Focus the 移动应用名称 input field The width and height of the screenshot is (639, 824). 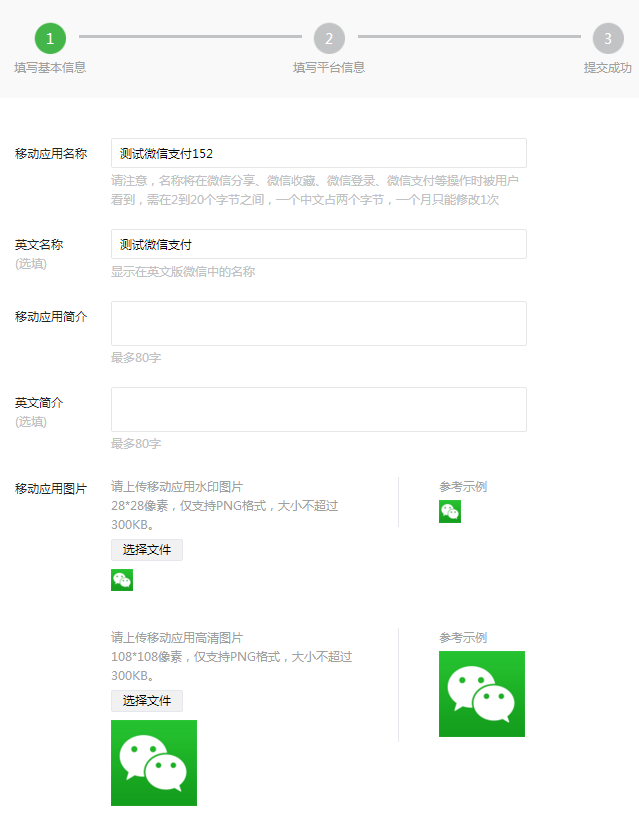[x=318, y=153]
